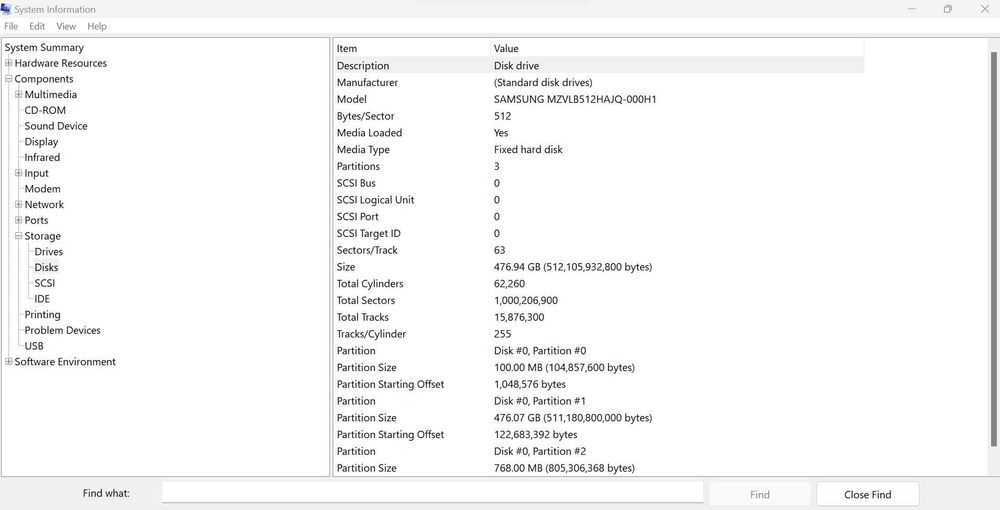Click the SAMSUNG MZVLB512HAJQ-000H1 model value
Image resolution: width=1000 pixels, height=510 pixels.
pyautogui.click(x=575, y=99)
